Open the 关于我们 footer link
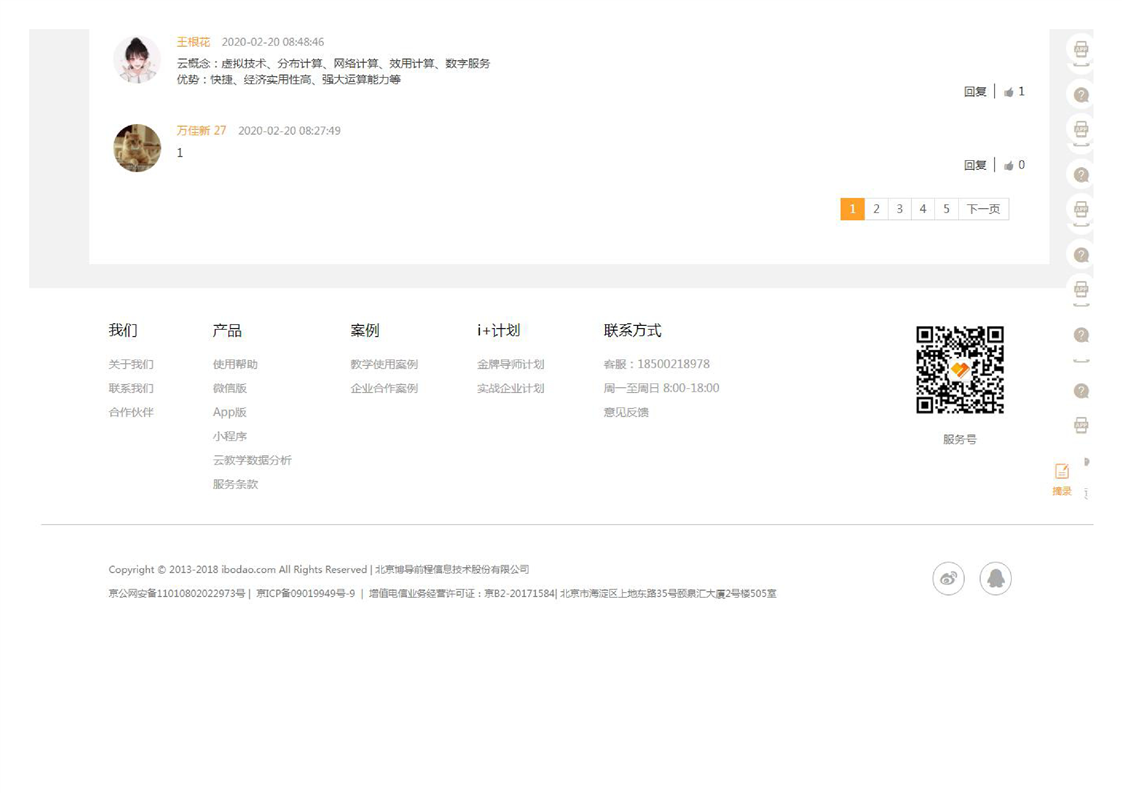 coord(131,365)
